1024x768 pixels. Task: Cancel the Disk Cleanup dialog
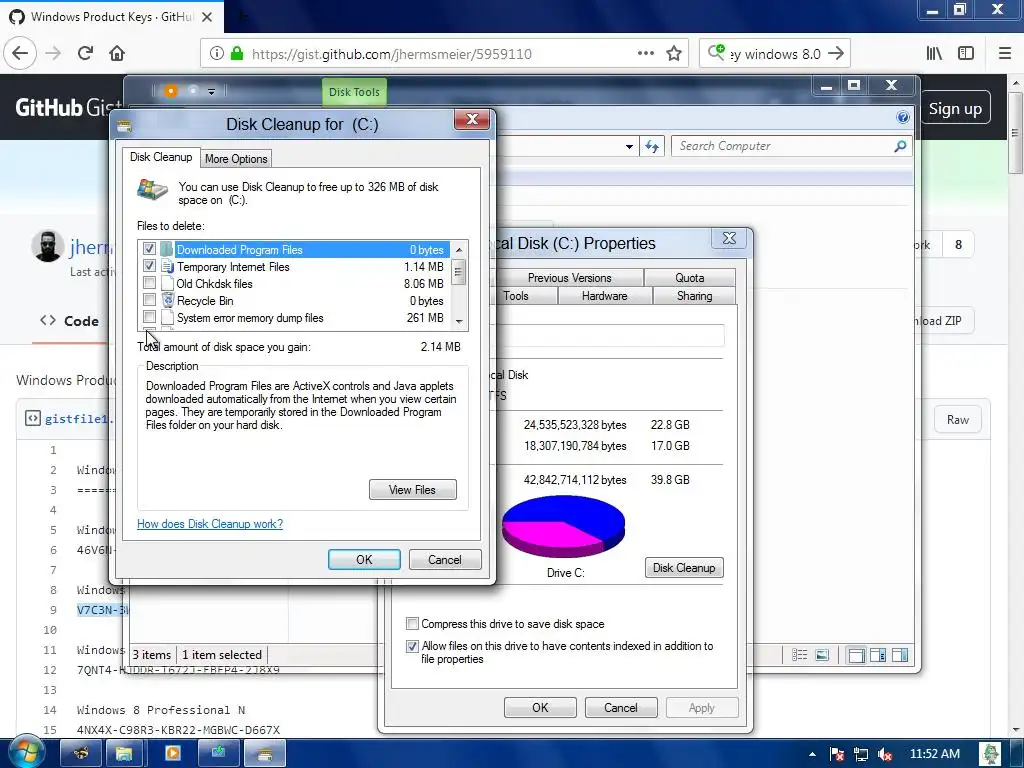tap(445, 560)
